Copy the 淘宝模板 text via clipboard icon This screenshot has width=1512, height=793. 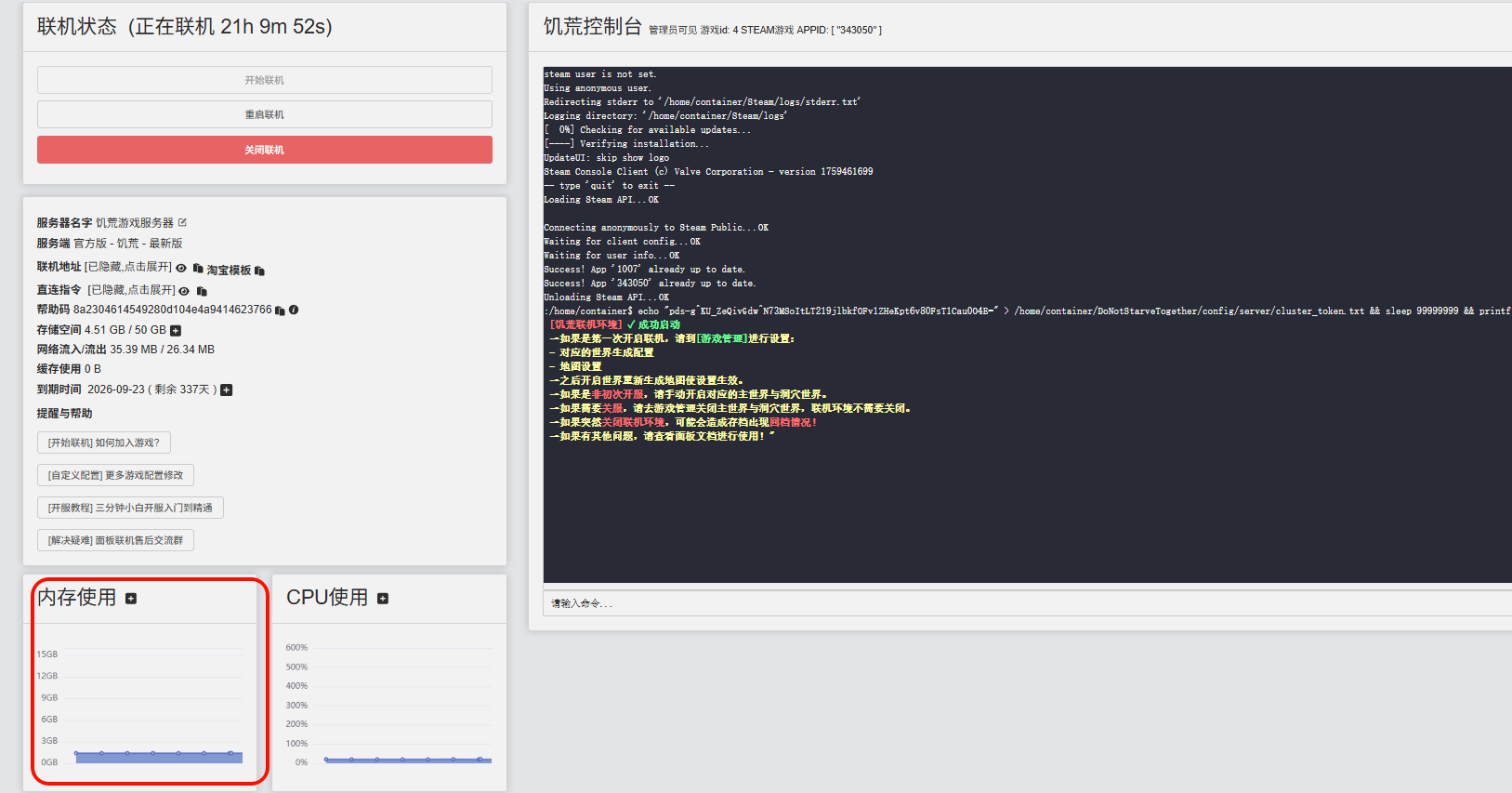[259, 271]
